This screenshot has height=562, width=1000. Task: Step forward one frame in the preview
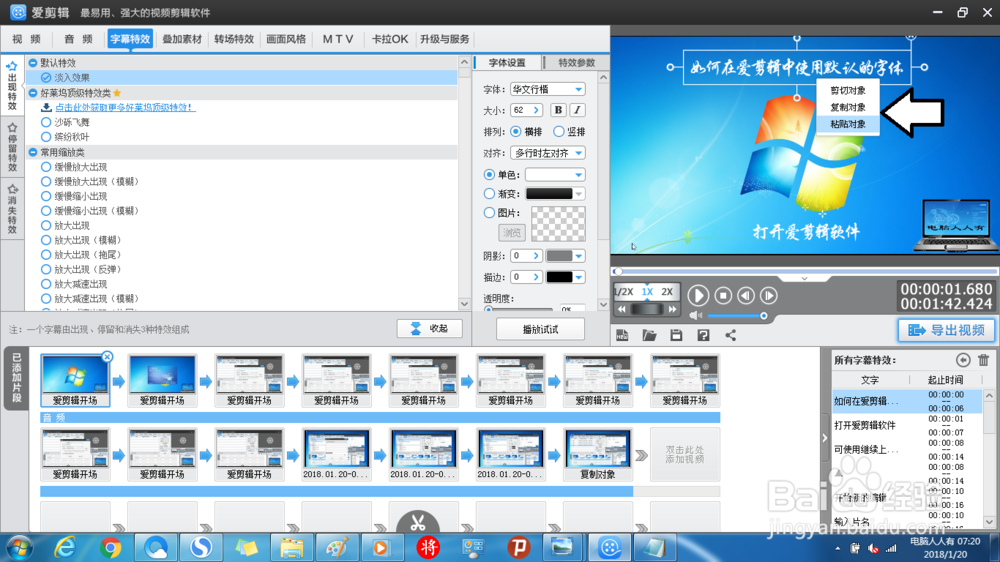point(768,295)
